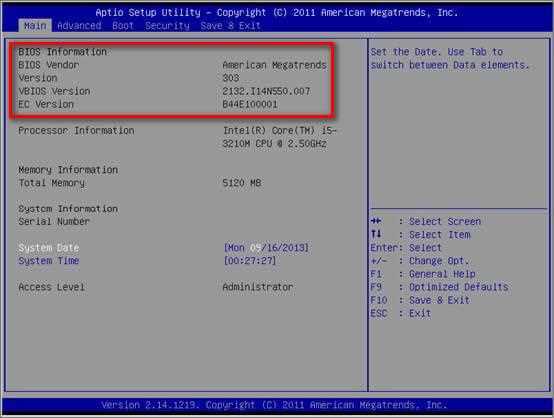Go to the Security tab
Image resolution: width=554 pixels, height=418 pixels.
pos(167,26)
